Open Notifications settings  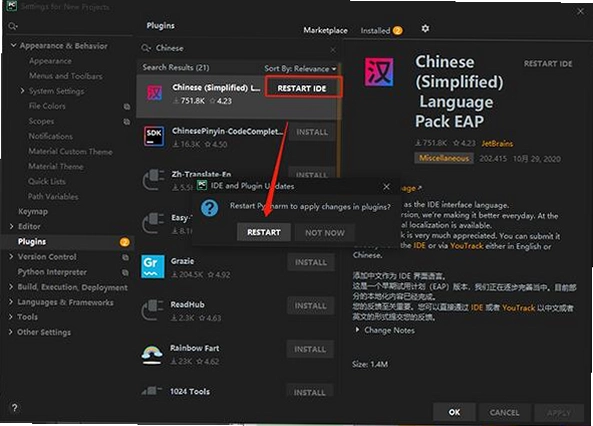[51, 136]
